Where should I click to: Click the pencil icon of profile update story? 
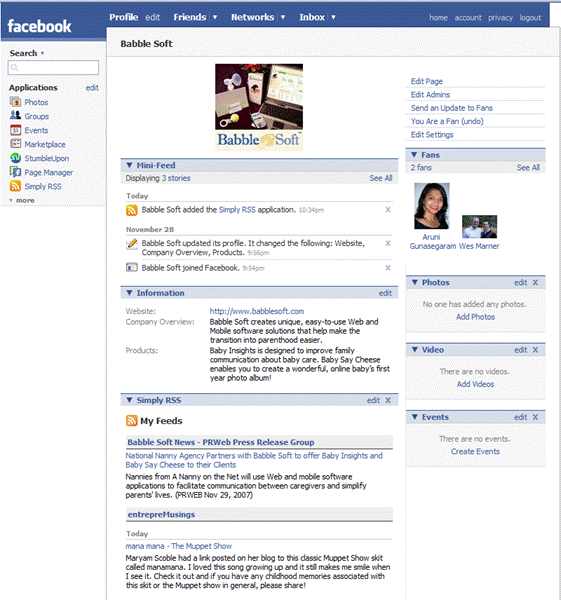click(132, 244)
